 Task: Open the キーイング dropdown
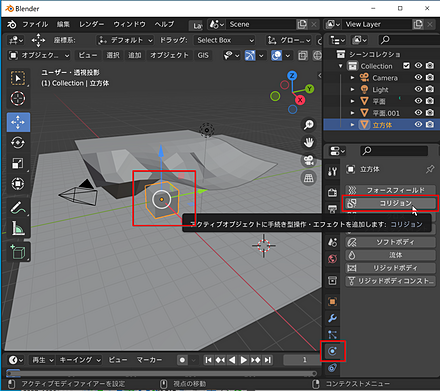(80, 360)
